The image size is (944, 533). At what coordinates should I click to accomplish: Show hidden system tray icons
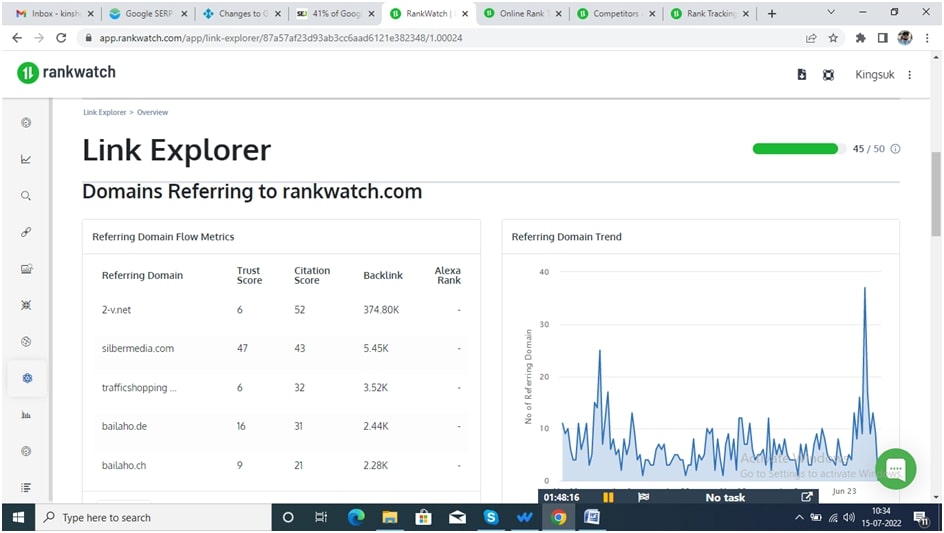799,517
